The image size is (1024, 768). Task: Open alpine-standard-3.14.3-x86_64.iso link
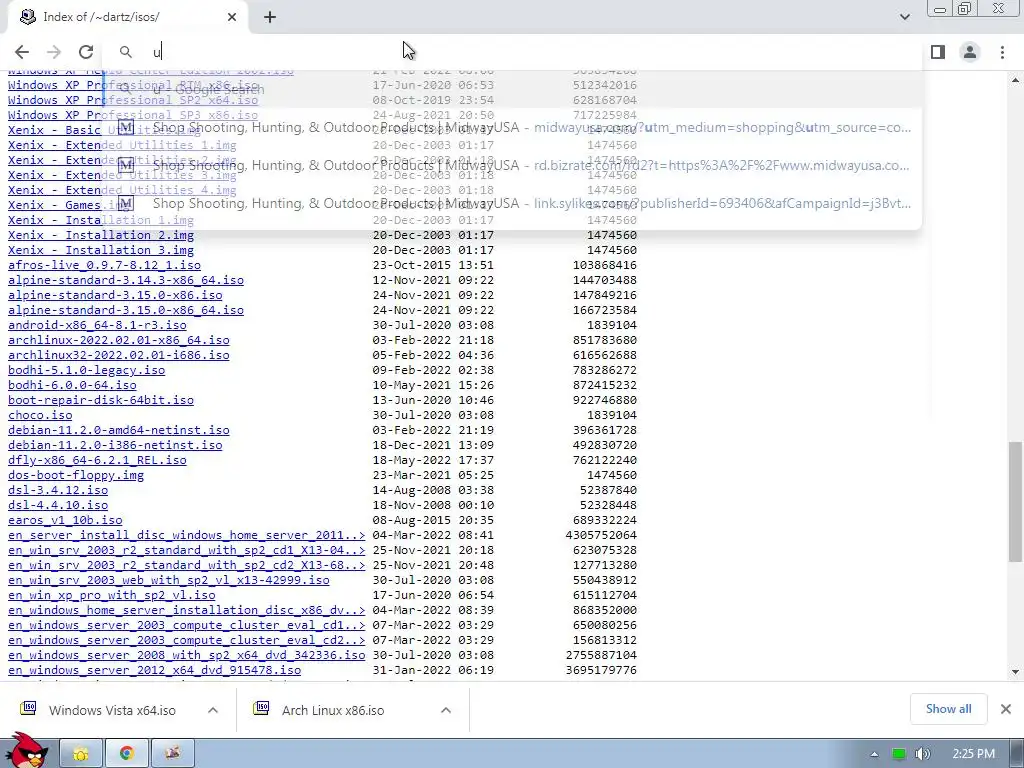click(126, 280)
